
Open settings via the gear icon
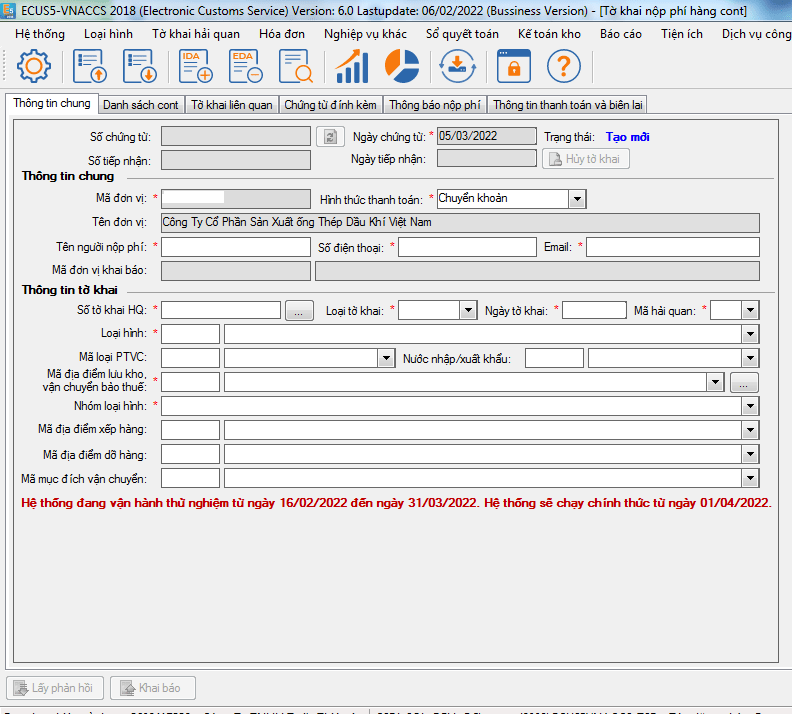(34, 68)
